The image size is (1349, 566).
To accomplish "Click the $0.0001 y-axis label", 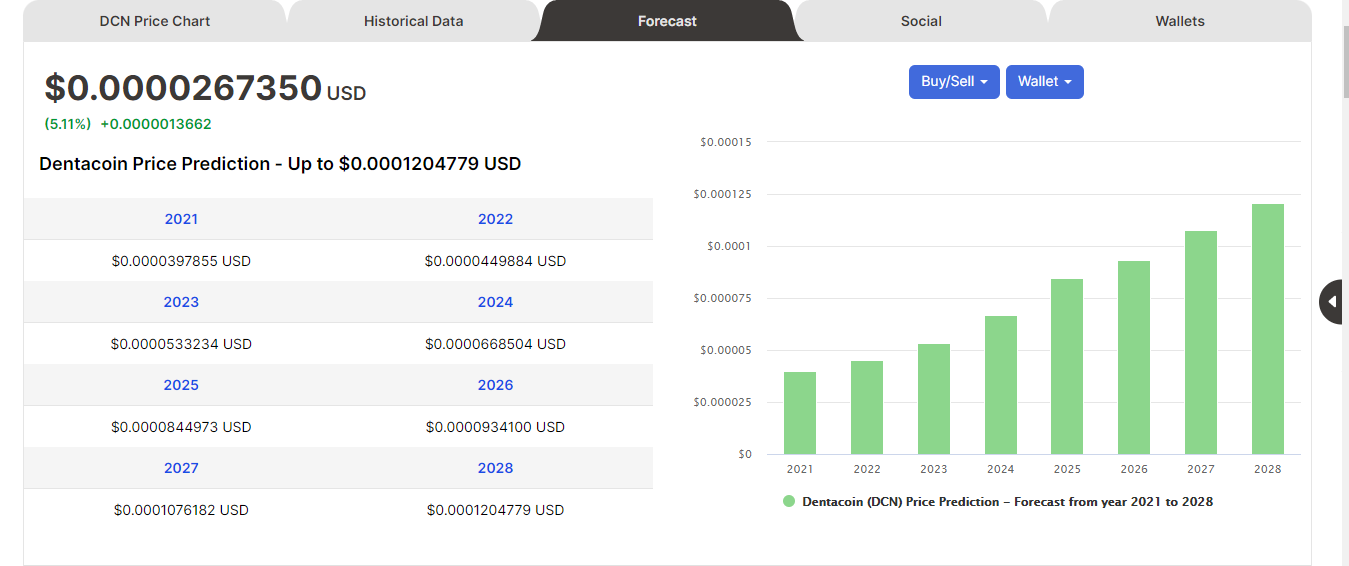I will tap(730, 246).
